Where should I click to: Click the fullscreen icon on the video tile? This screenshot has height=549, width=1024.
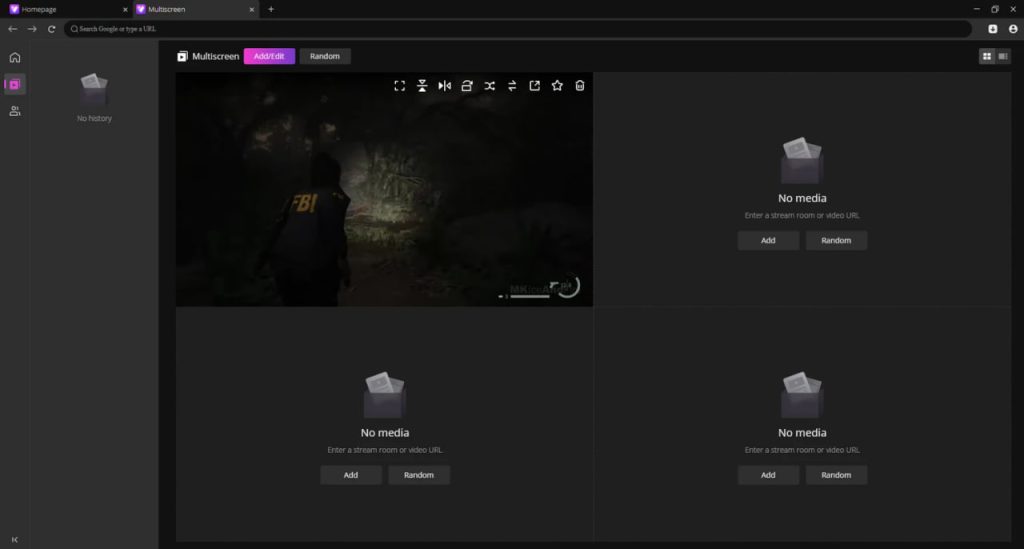point(400,86)
